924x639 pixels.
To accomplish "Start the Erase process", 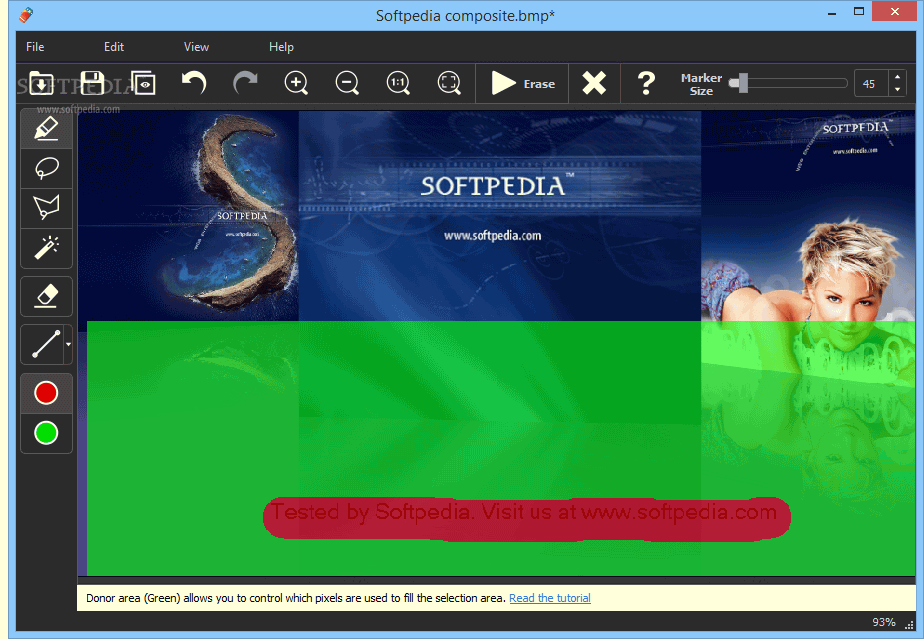I will (523, 84).
